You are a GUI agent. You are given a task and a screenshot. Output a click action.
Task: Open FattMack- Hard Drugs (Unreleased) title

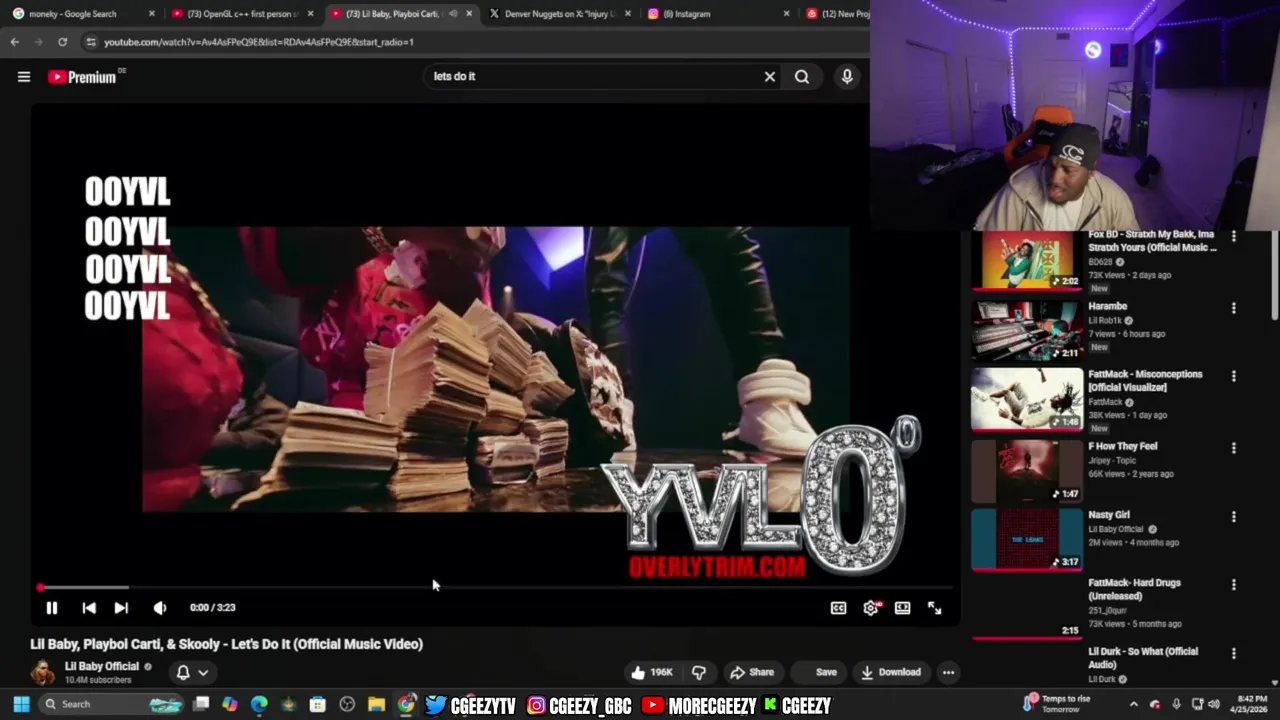coord(1135,589)
